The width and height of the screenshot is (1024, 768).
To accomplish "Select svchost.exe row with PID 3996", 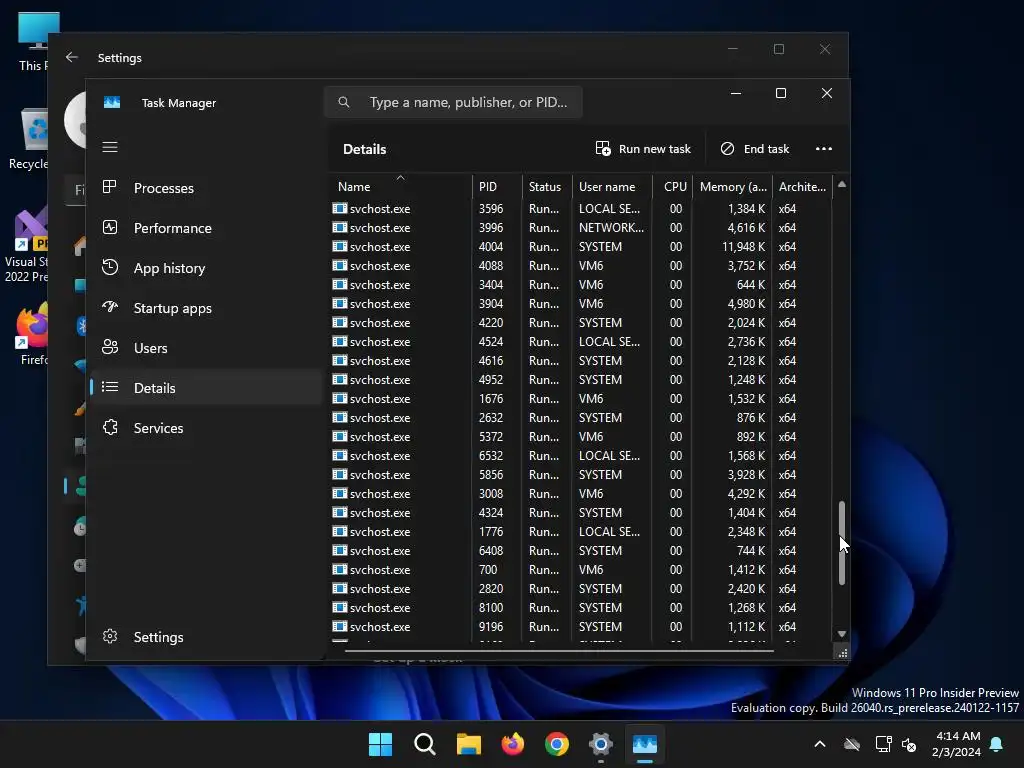I will (580, 228).
